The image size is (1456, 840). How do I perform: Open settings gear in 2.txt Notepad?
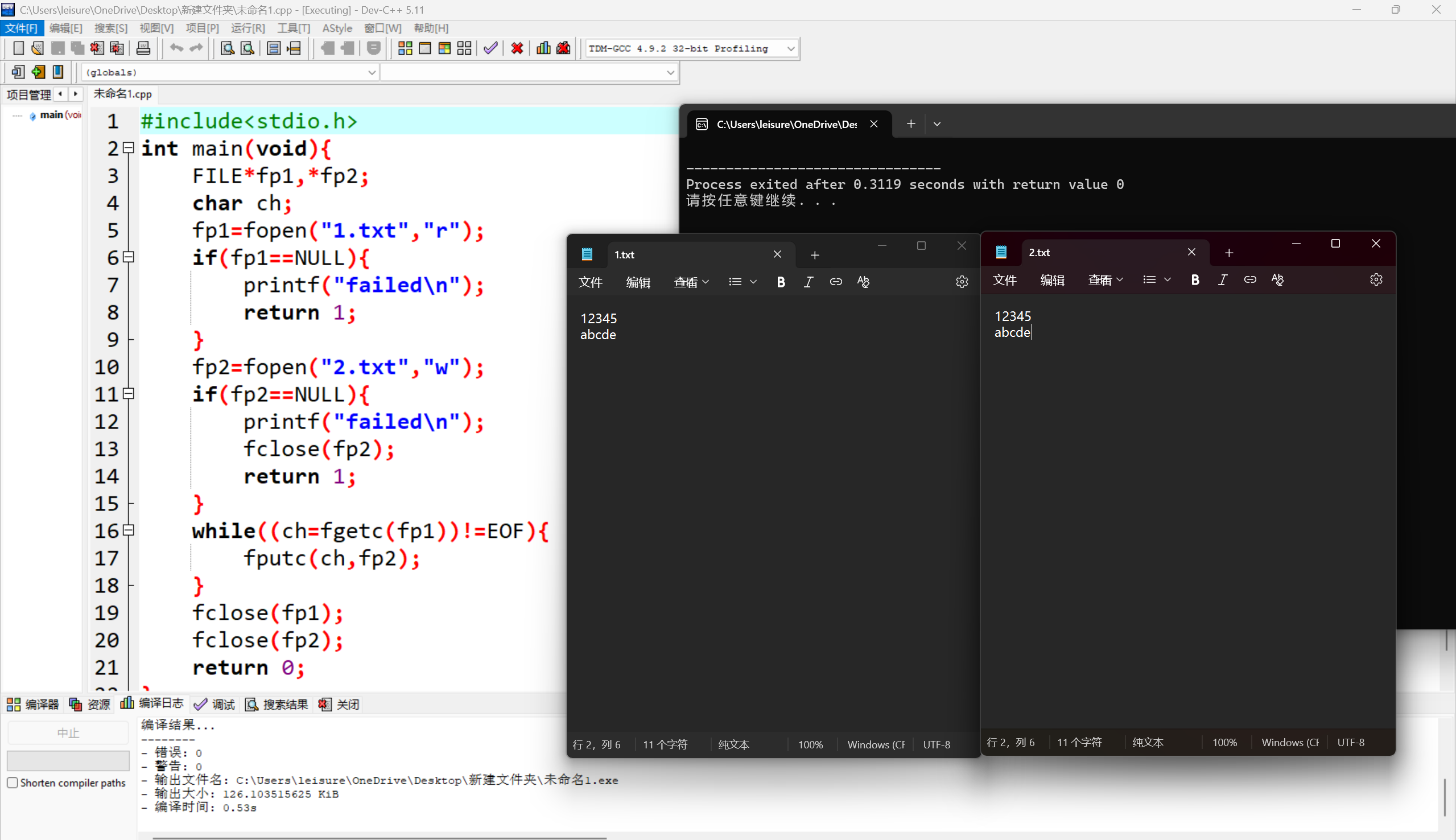1376,280
